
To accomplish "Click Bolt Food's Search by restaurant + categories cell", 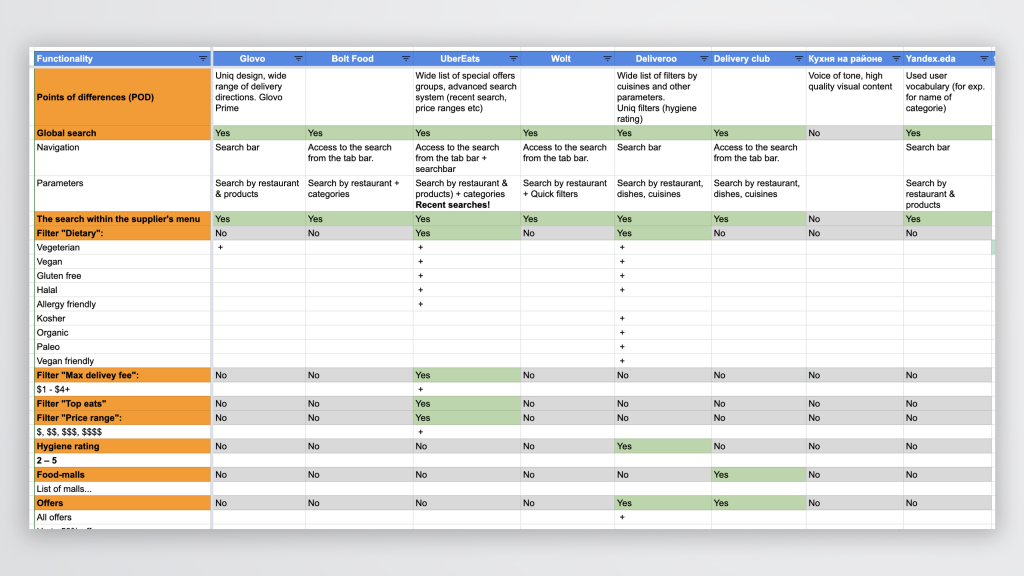I will [x=359, y=193].
